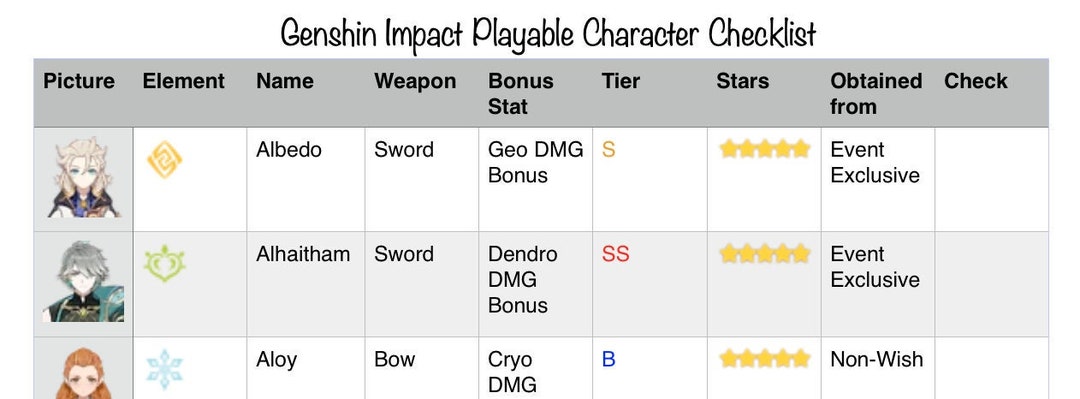Click Aloy's character portrait
The height and width of the screenshot is (399, 1080).
click(83, 373)
